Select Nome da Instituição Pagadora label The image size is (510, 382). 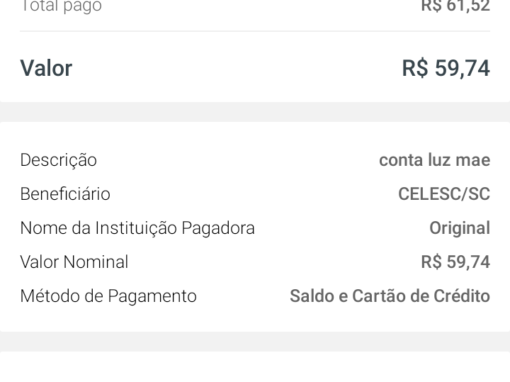137,228
